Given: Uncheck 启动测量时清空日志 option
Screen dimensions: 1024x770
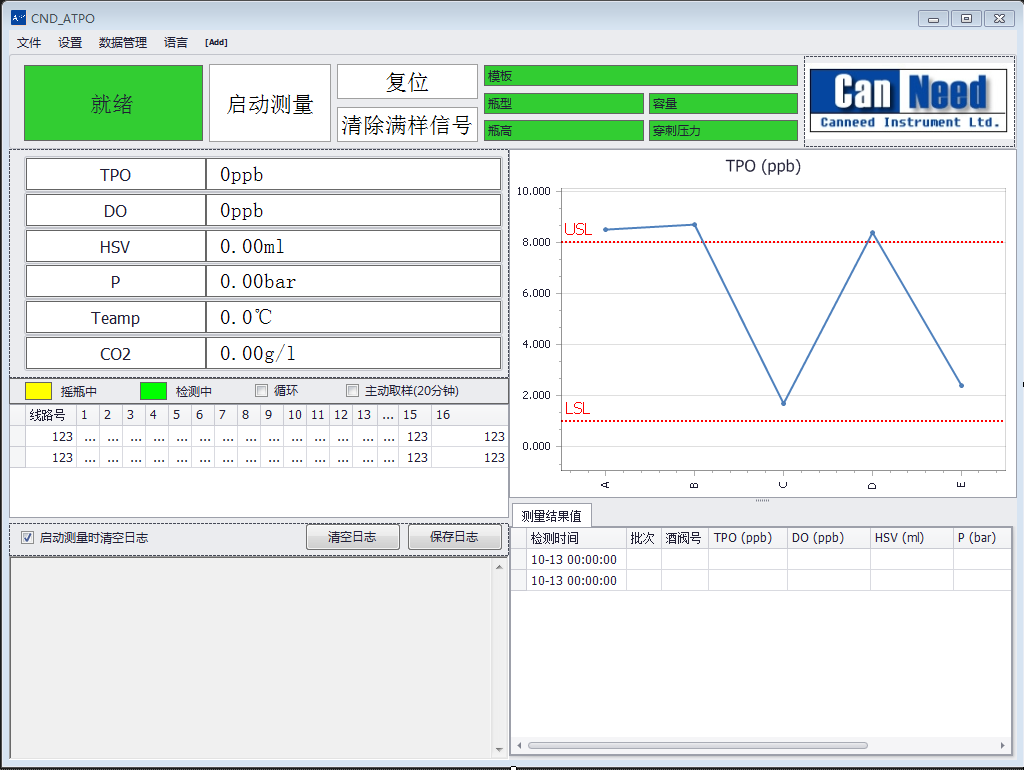Looking at the screenshot, I should click(28, 537).
